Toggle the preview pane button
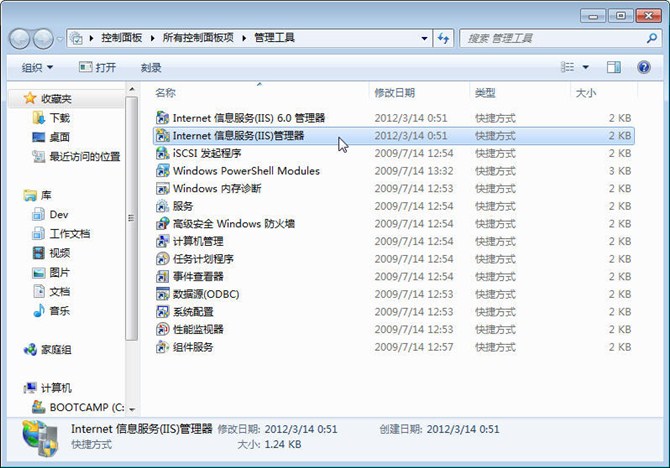Viewport: 670px width, 468px height. 614,67
